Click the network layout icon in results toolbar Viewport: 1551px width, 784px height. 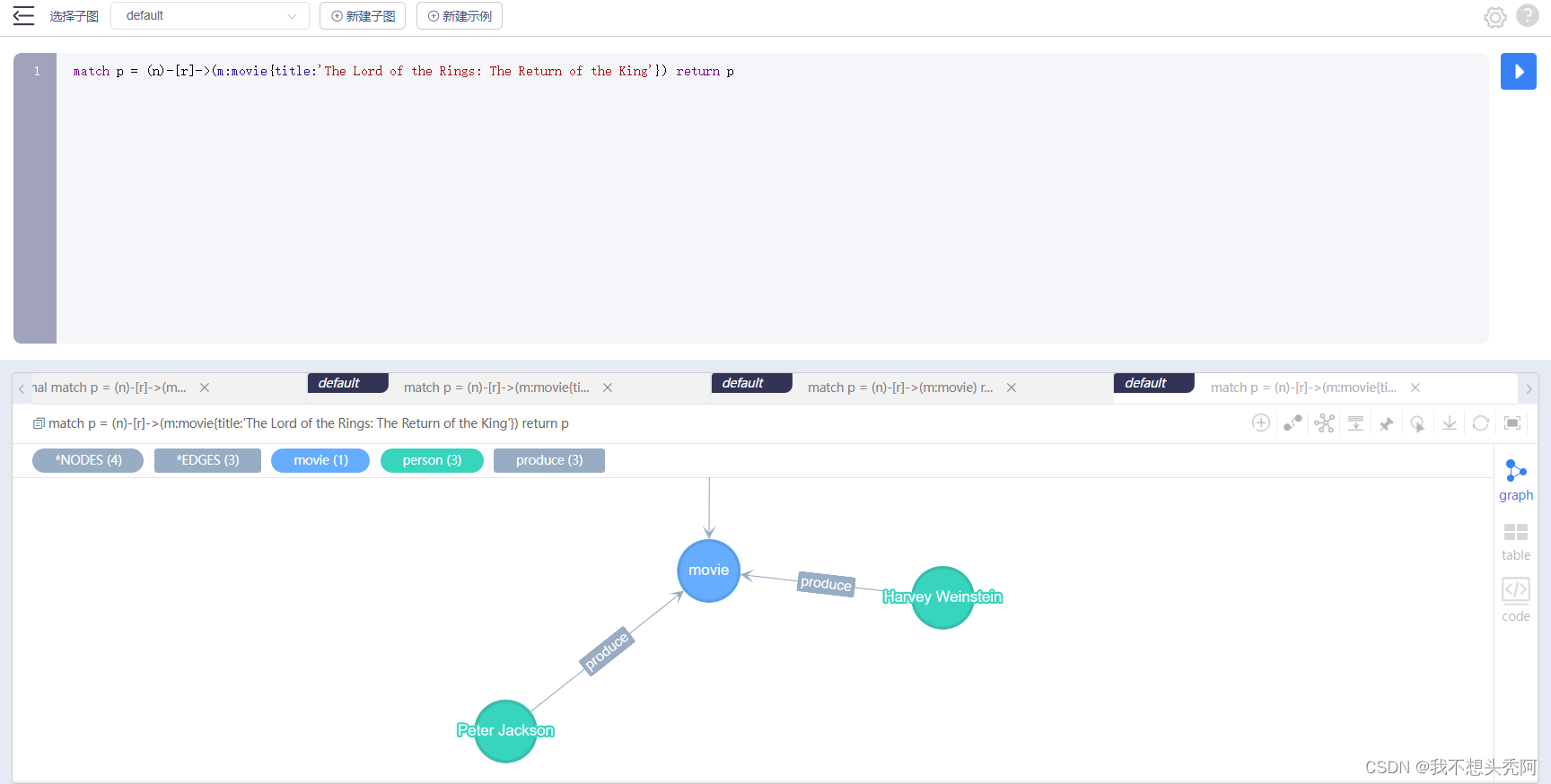(x=1324, y=423)
